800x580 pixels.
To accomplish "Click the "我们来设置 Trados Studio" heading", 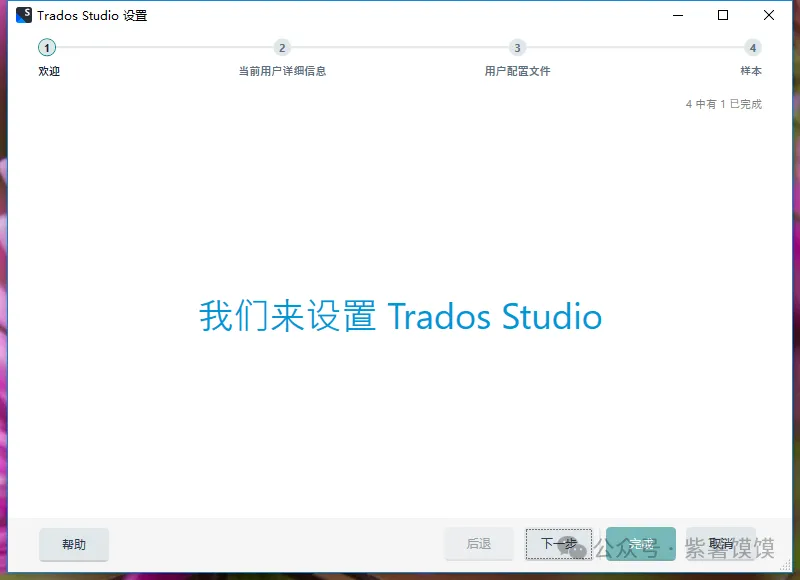I will [x=400, y=316].
